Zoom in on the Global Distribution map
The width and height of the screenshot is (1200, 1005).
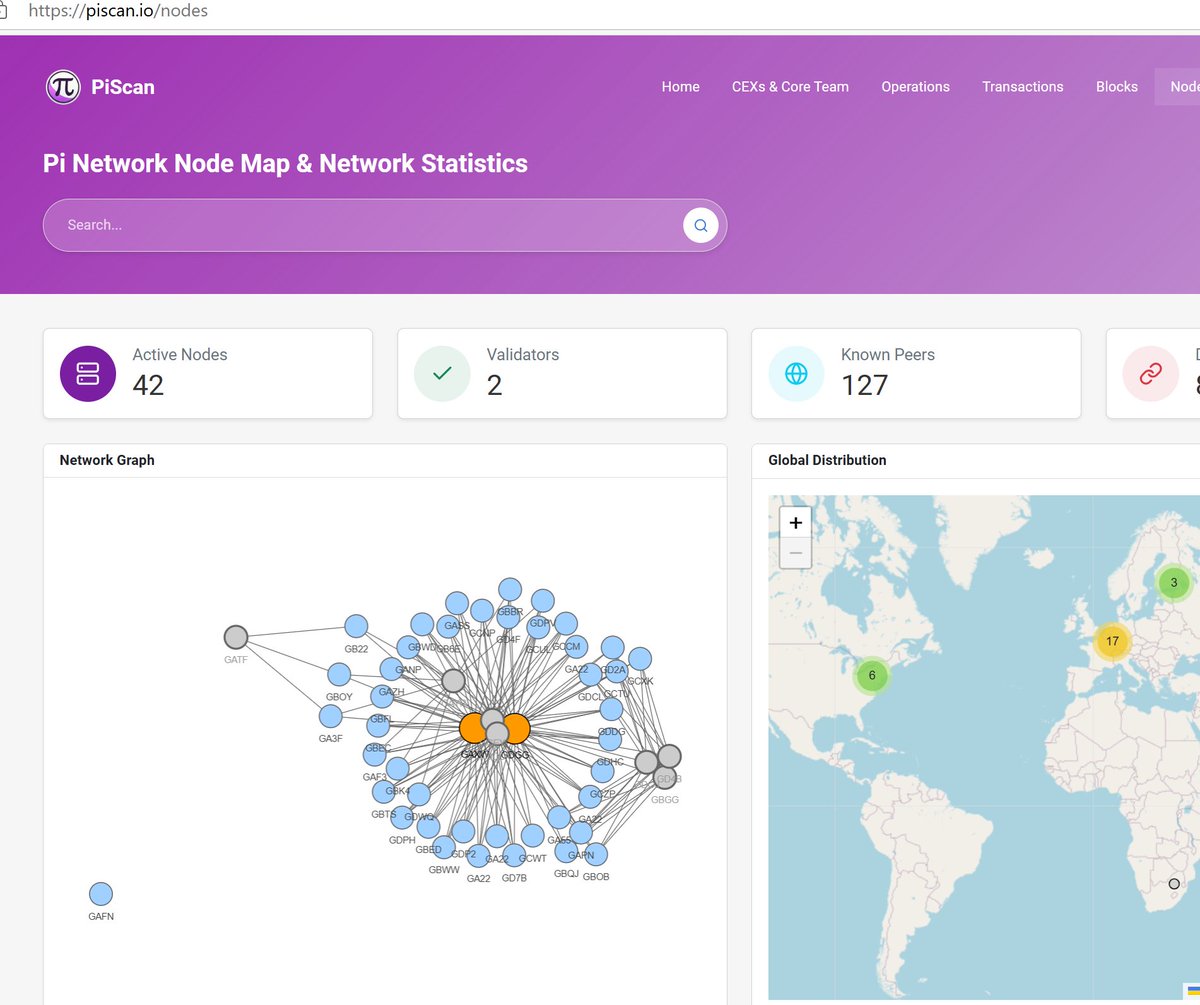(x=796, y=522)
